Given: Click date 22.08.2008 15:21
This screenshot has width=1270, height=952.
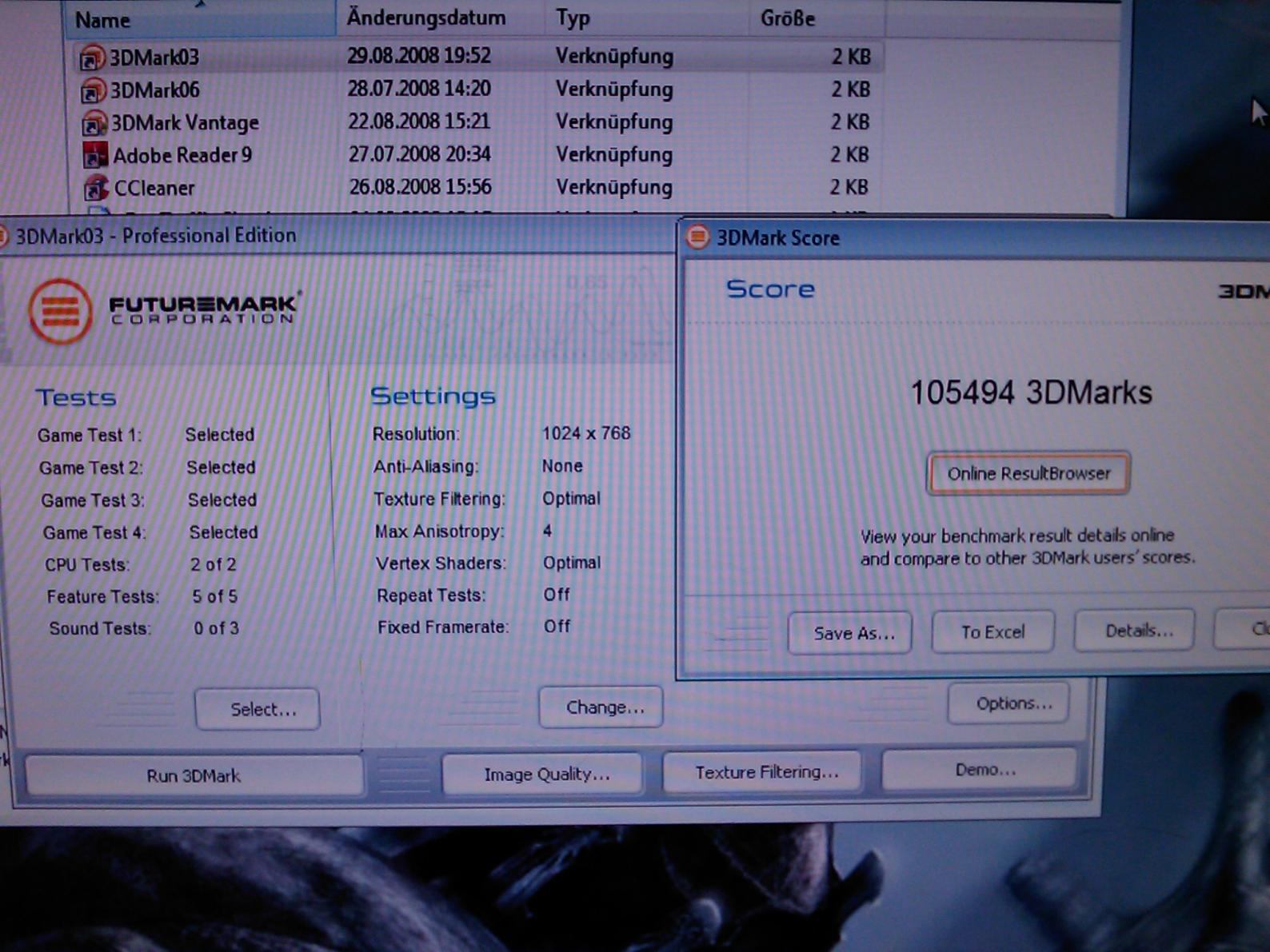Looking at the screenshot, I should [419, 121].
